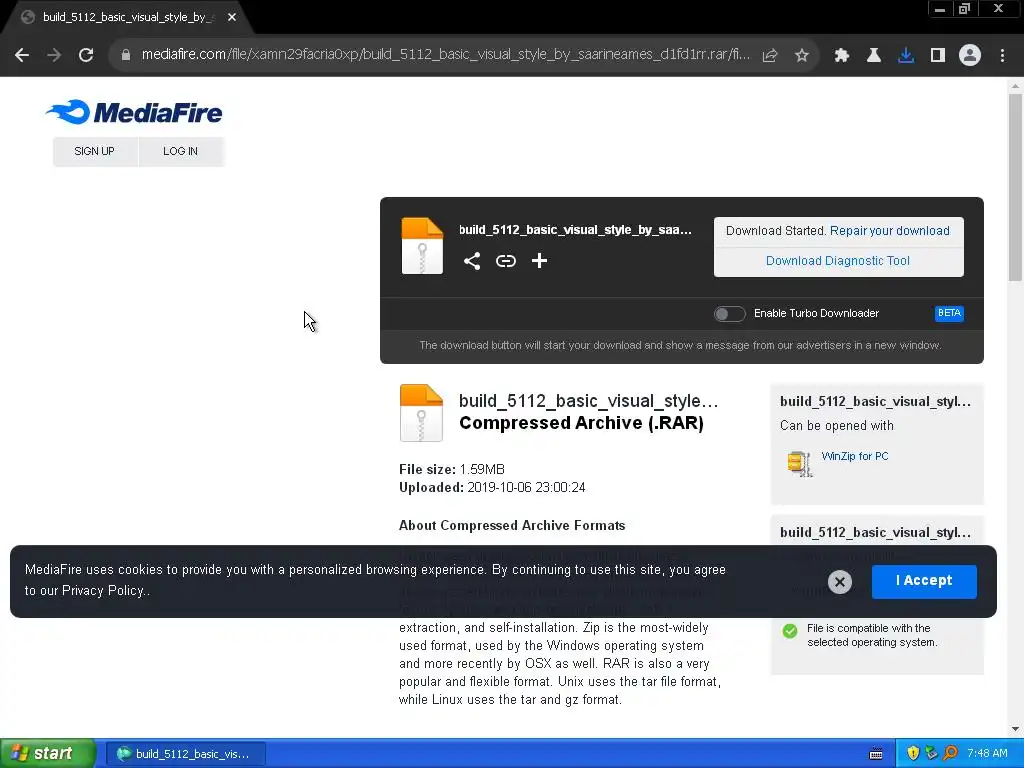The image size is (1024, 768).
Task: Click the WinZip program icon
Action: [x=800, y=464]
